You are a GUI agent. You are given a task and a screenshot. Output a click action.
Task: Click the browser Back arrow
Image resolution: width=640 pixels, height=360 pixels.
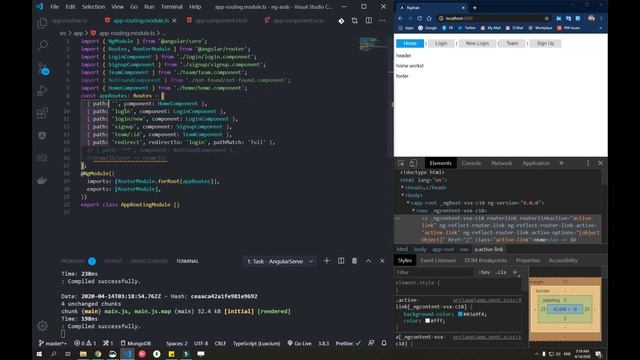[400, 18]
